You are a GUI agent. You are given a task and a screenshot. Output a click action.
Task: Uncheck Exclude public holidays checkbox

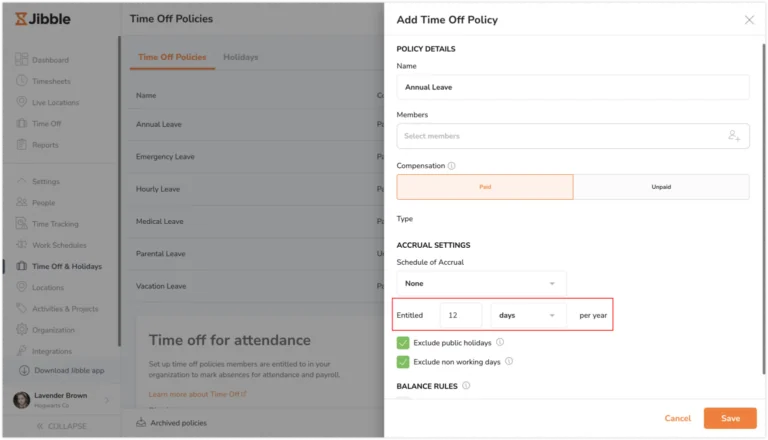[403, 343]
